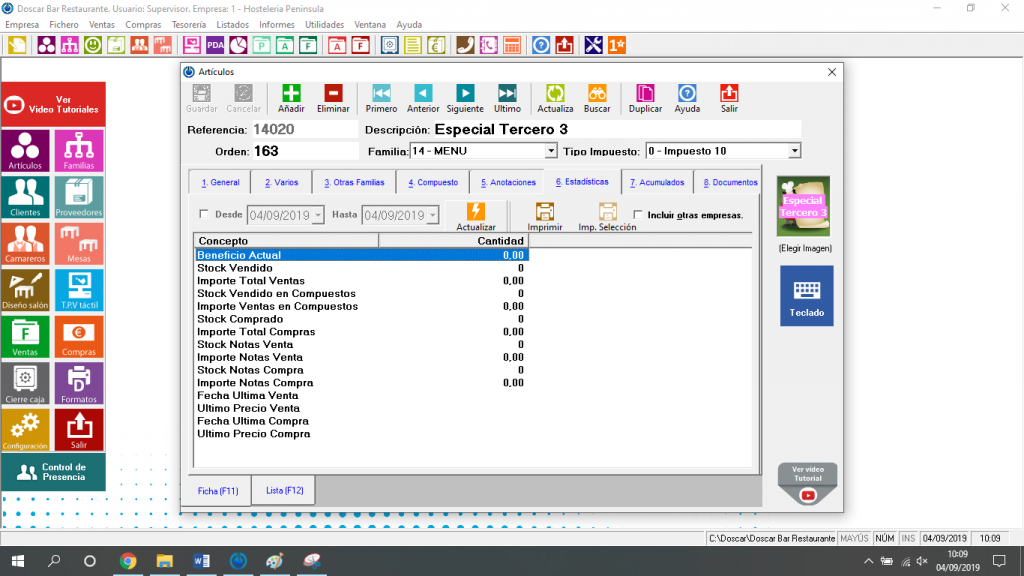Expand the Familia dropdown
This screenshot has width=1024, height=576.
click(x=551, y=151)
